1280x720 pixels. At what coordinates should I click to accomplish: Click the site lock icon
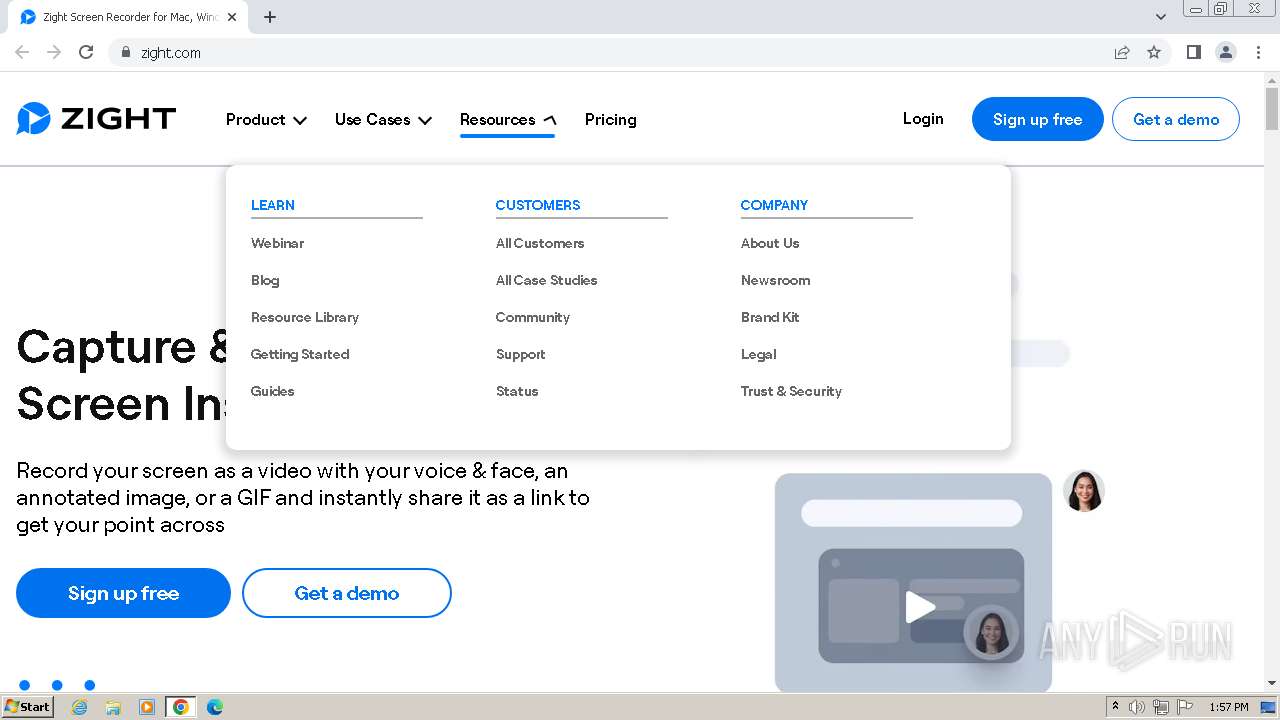(x=126, y=52)
